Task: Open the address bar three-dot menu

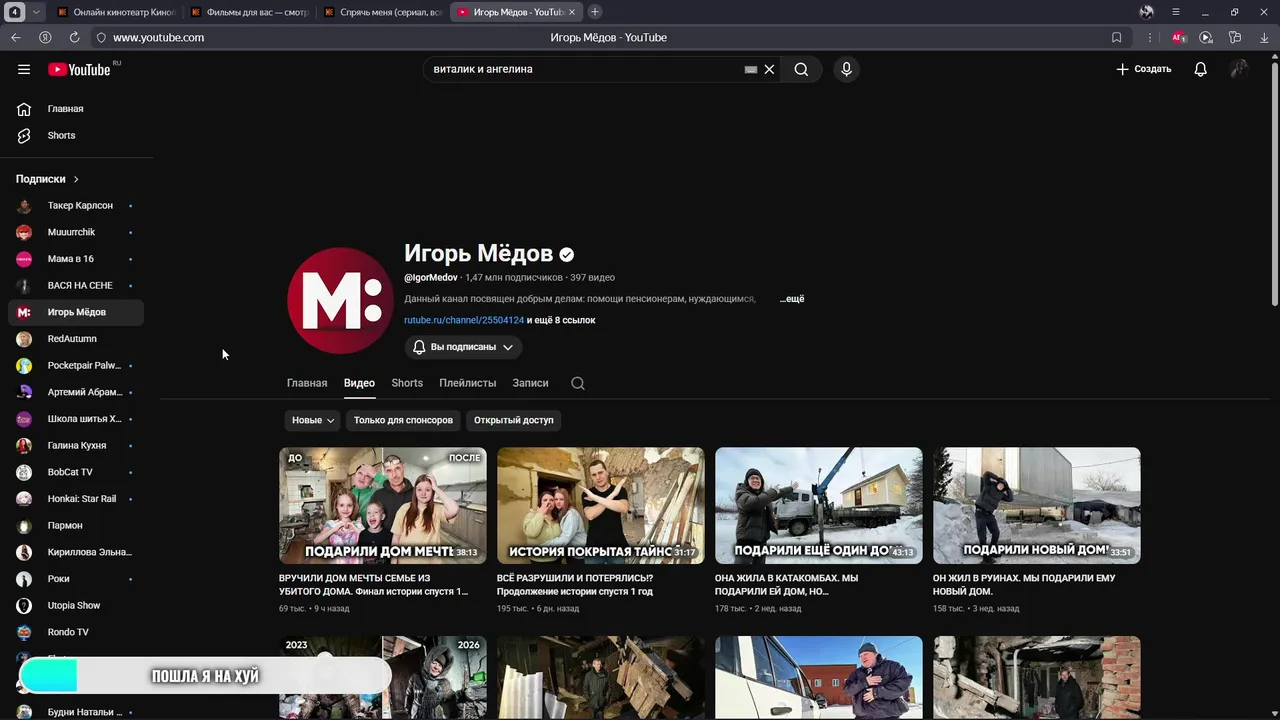Action: coord(1149,37)
